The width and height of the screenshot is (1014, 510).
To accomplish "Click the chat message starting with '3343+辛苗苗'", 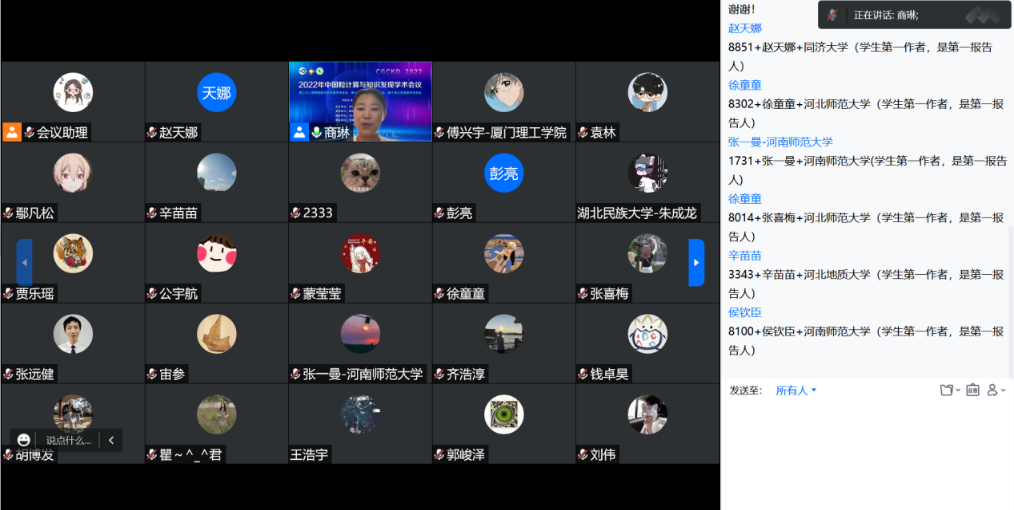I will click(867, 284).
